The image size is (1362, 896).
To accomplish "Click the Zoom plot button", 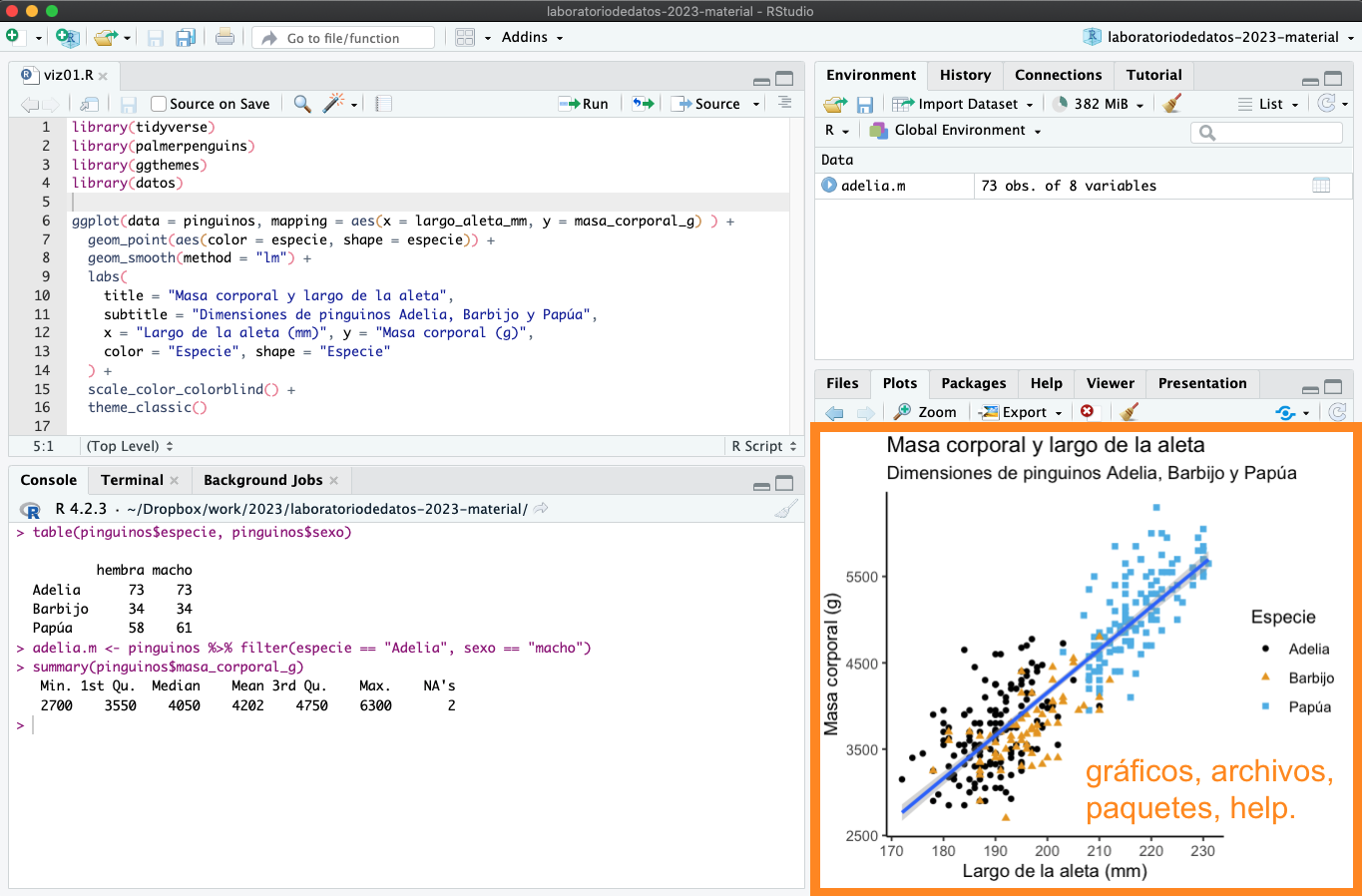I will click(926, 412).
